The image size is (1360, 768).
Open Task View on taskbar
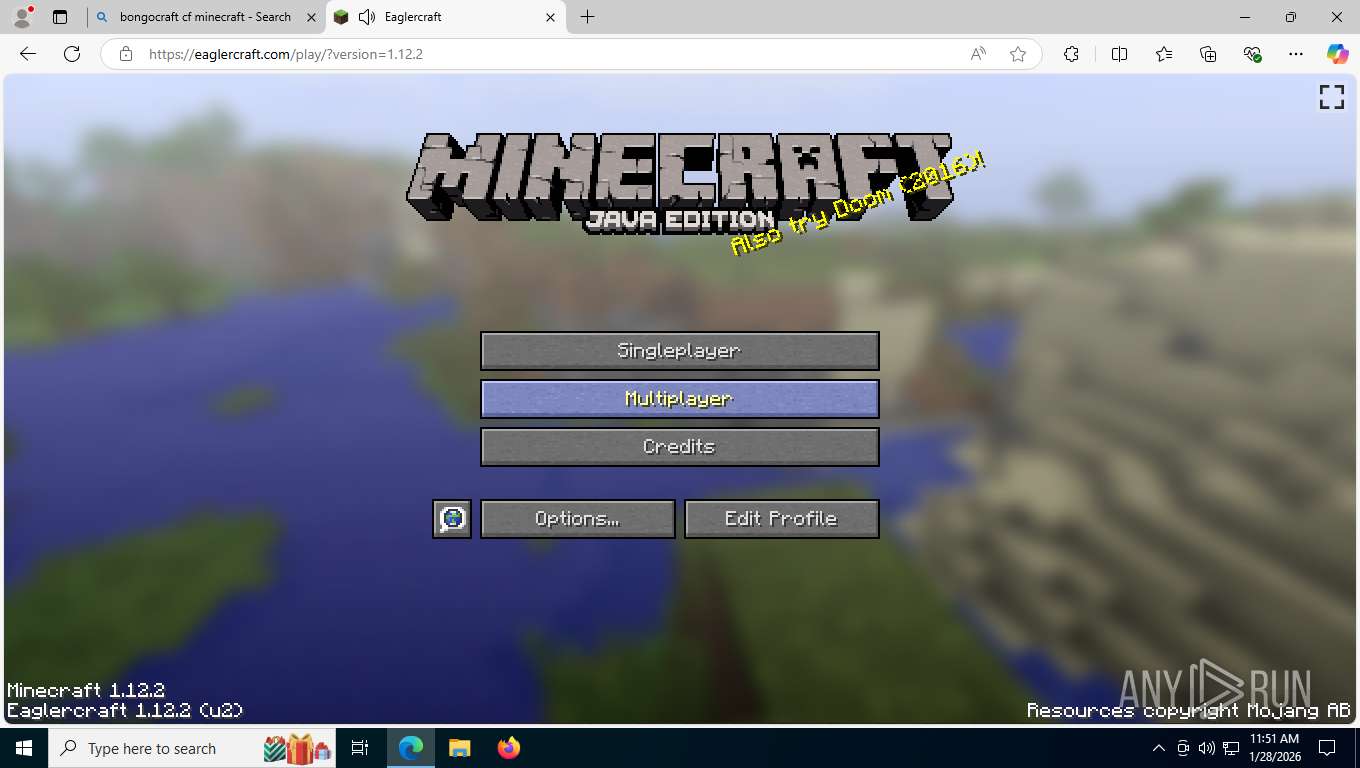pyautogui.click(x=360, y=748)
